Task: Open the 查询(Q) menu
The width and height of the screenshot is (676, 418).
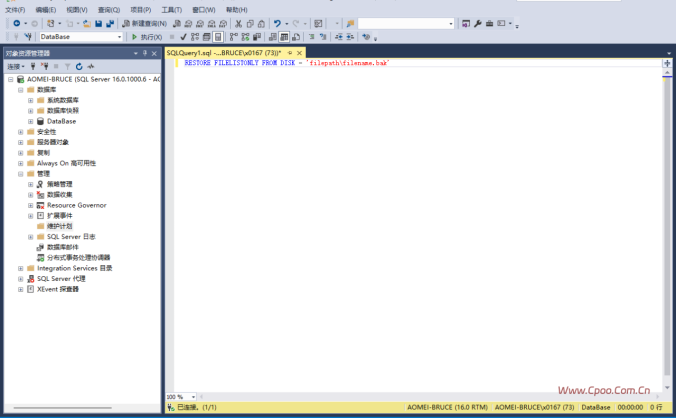Action: [x=109, y=9]
